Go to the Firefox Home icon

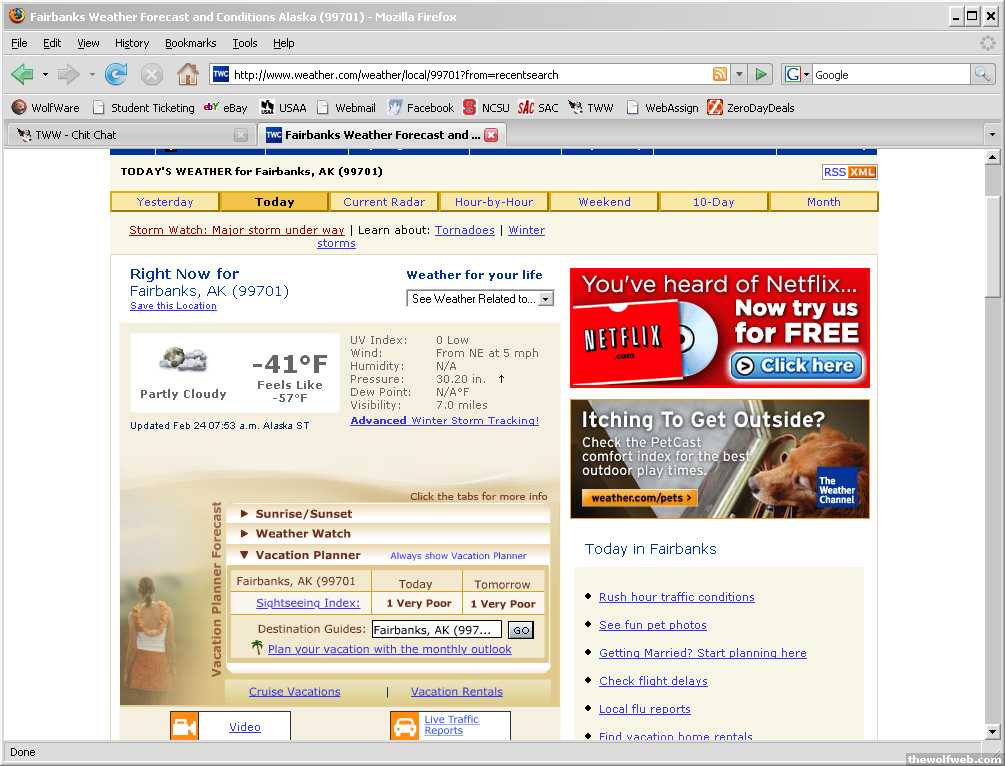[x=187, y=75]
